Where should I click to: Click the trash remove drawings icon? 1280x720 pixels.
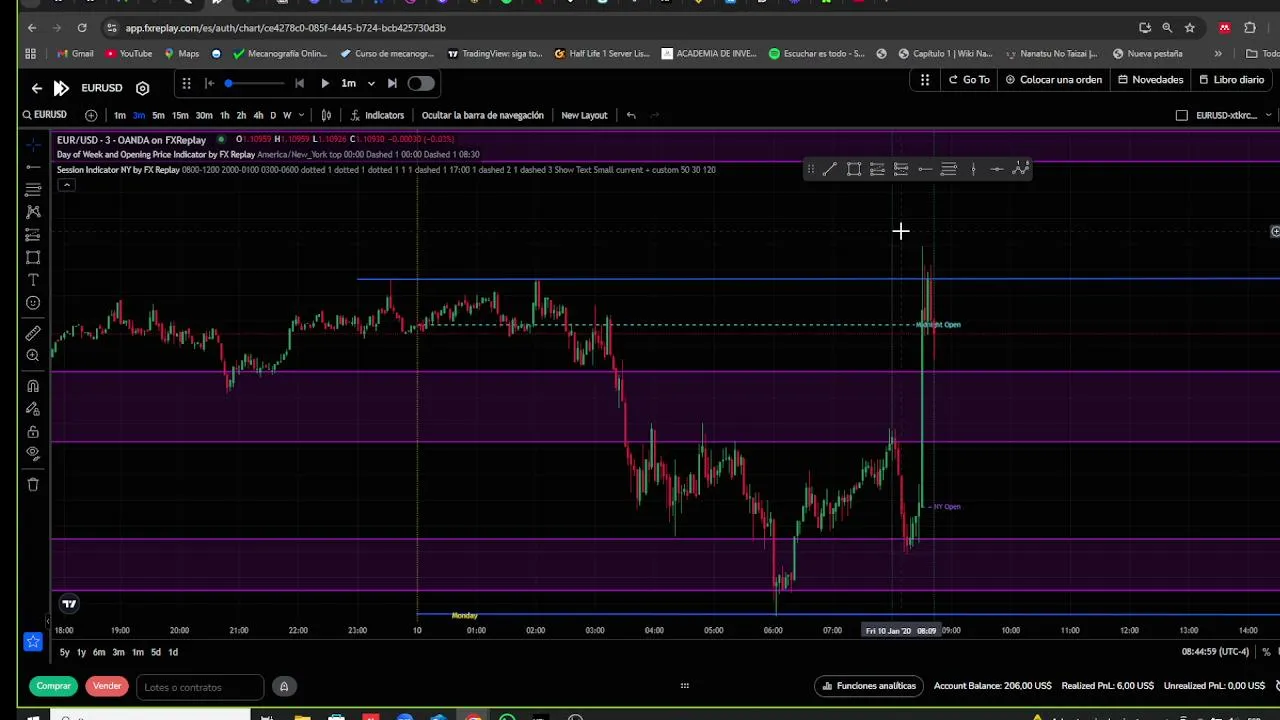33,485
